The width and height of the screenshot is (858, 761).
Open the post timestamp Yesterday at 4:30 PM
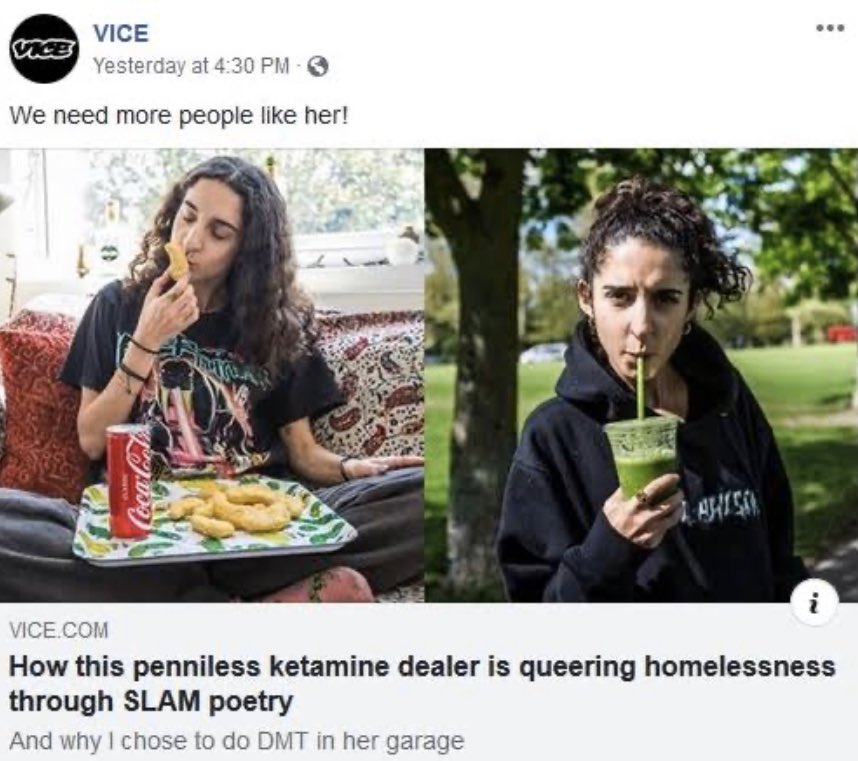tap(191, 66)
